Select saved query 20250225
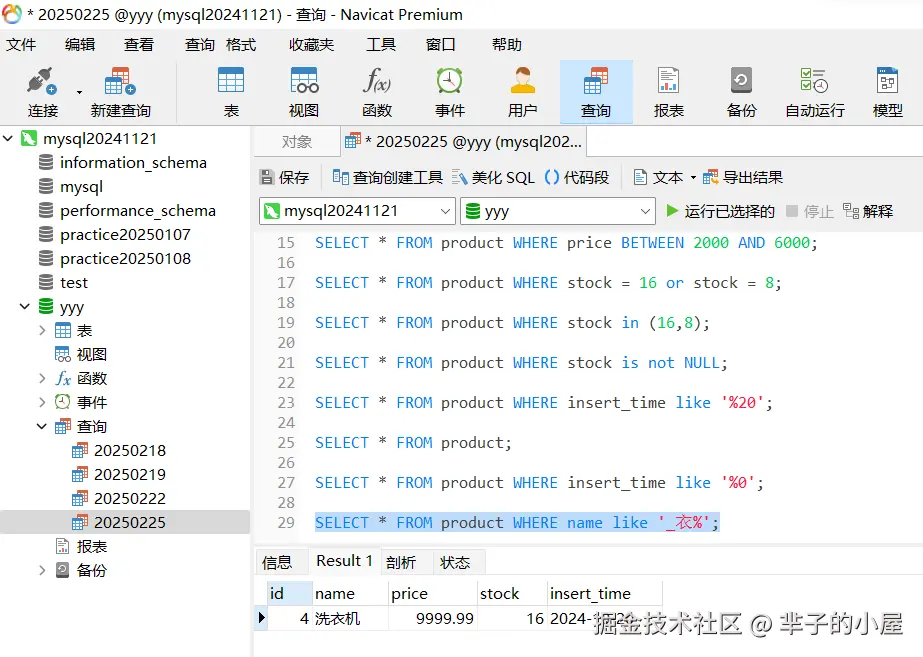Image resolution: width=923 pixels, height=657 pixels. tap(125, 522)
